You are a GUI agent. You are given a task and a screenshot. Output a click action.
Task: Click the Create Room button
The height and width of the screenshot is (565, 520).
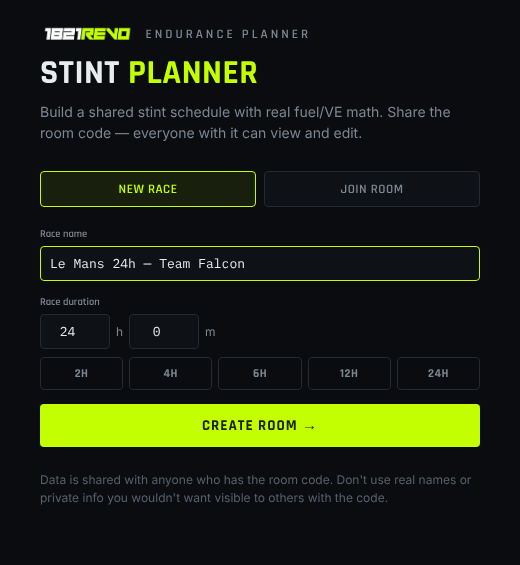click(260, 426)
